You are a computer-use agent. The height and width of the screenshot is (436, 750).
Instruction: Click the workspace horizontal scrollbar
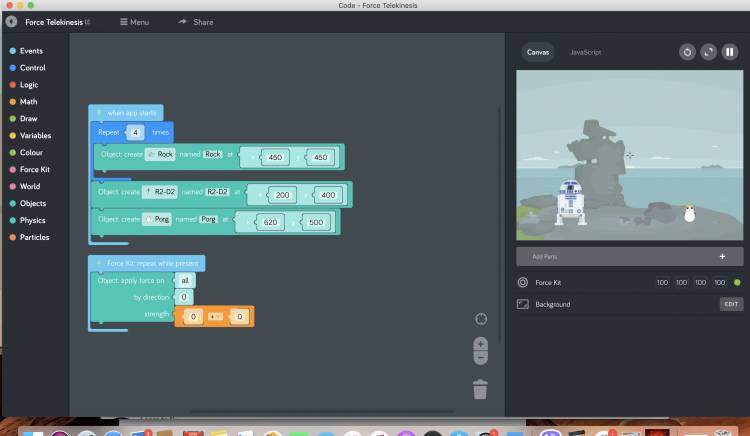point(321,412)
